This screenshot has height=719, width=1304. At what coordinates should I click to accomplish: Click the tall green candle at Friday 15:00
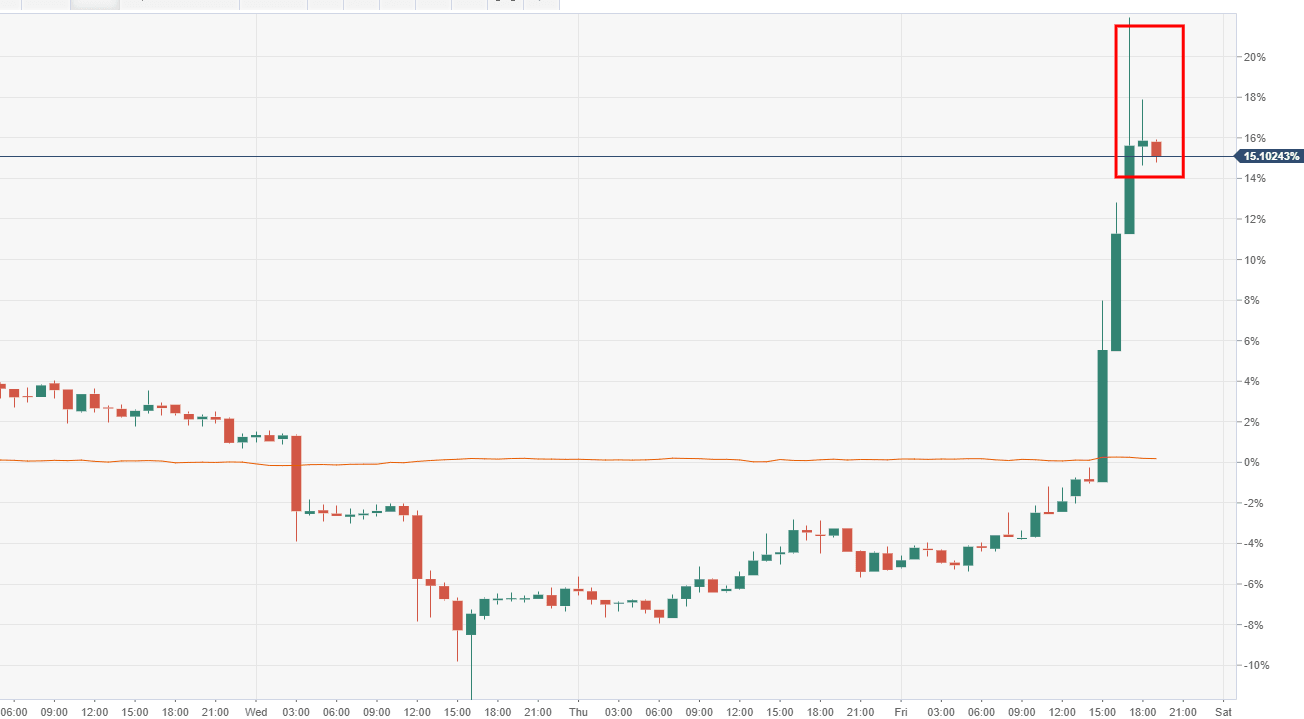pyautogui.click(x=1102, y=415)
